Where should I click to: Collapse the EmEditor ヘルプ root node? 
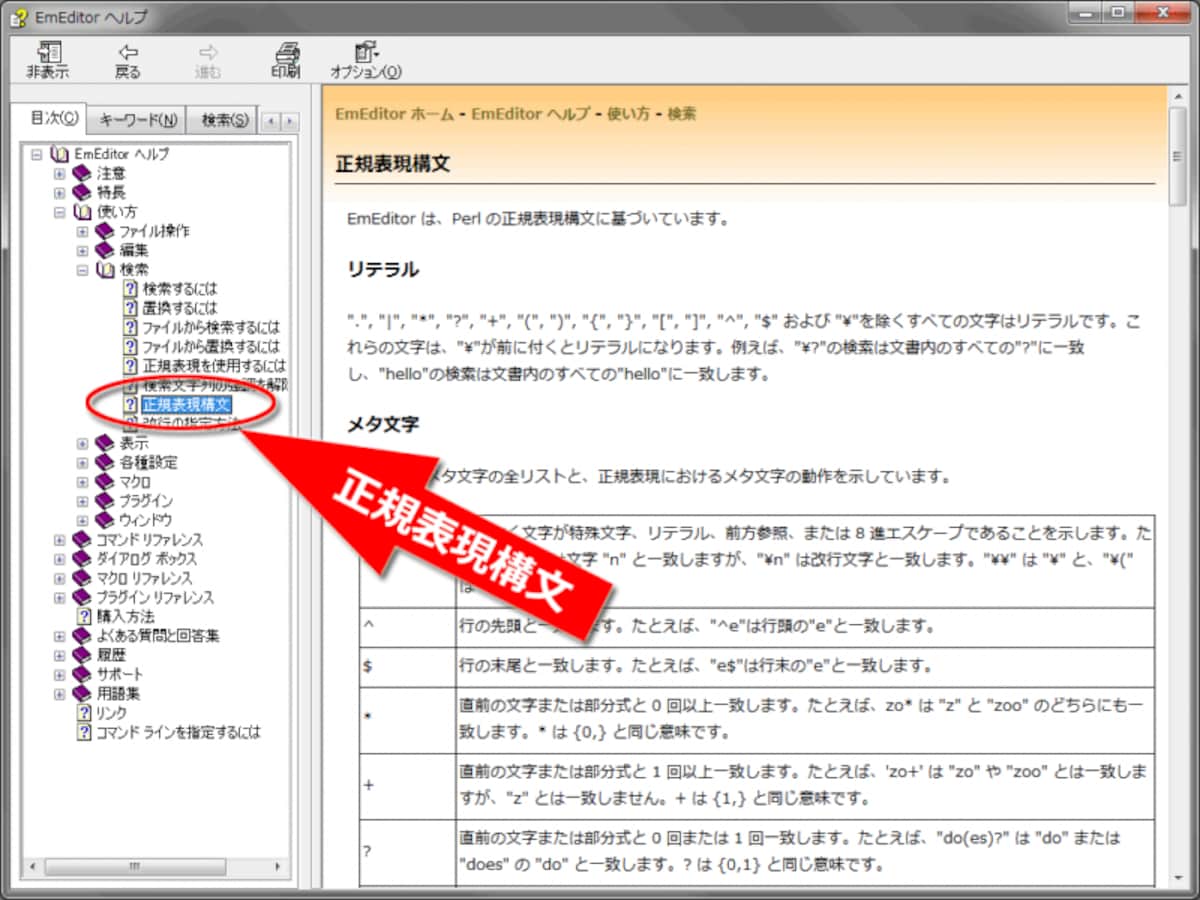(x=37, y=154)
